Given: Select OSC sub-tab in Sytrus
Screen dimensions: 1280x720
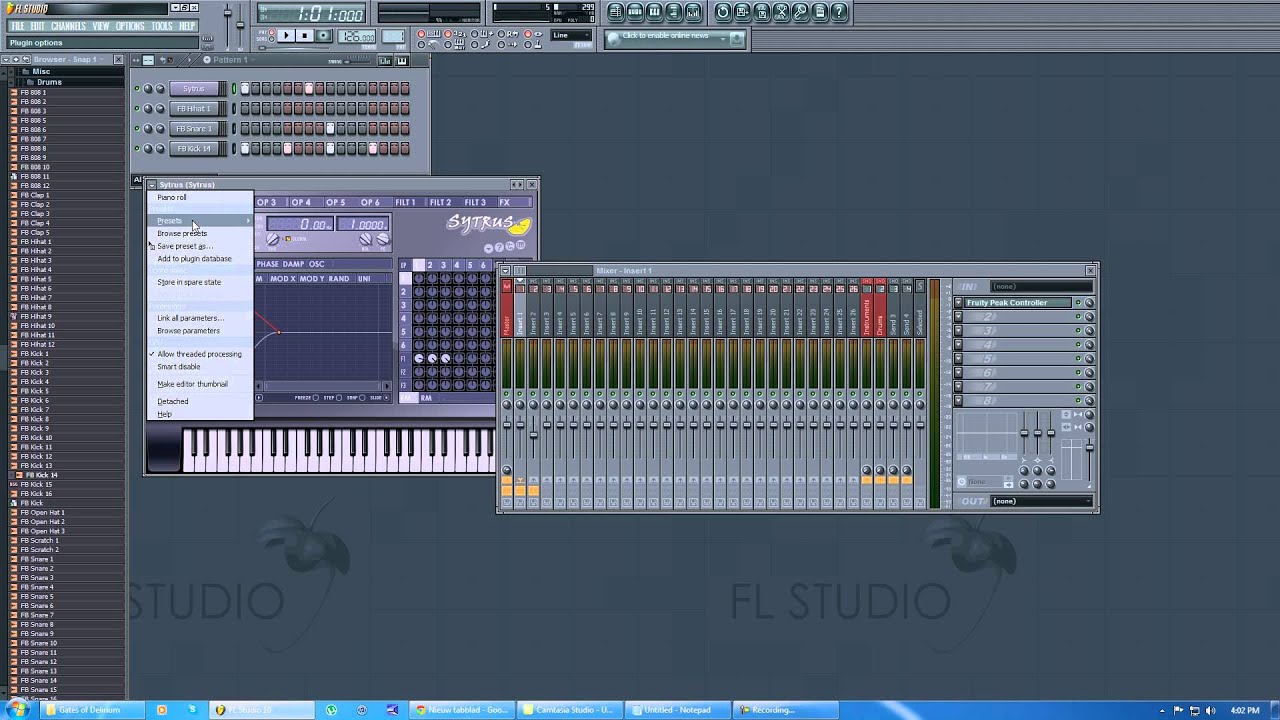Looking at the screenshot, I should (317, 264).
